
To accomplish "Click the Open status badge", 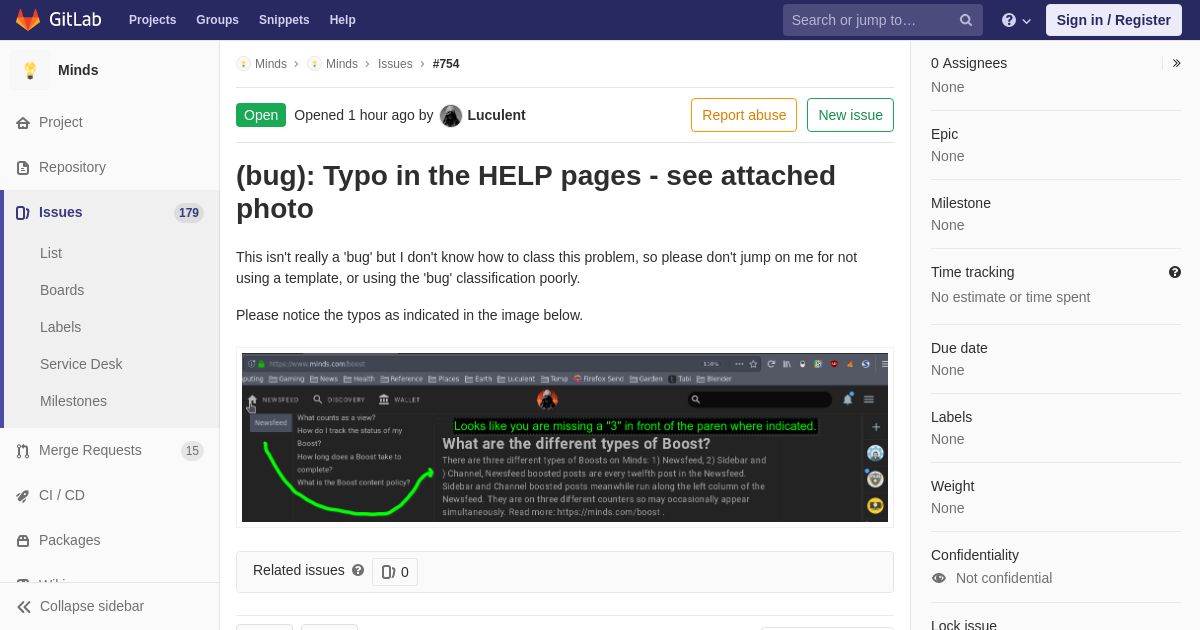I will [261, 115].
